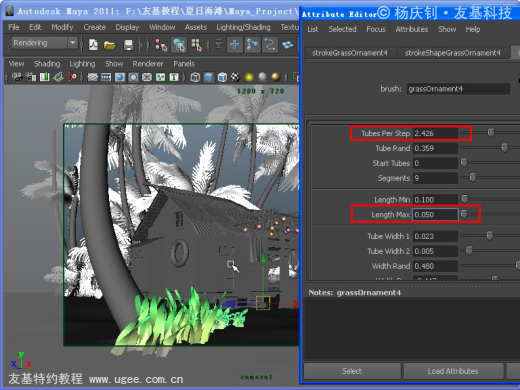Click the camera Bookmarks icon
Viewport: 520px width, 390px height.
(45, 77)
